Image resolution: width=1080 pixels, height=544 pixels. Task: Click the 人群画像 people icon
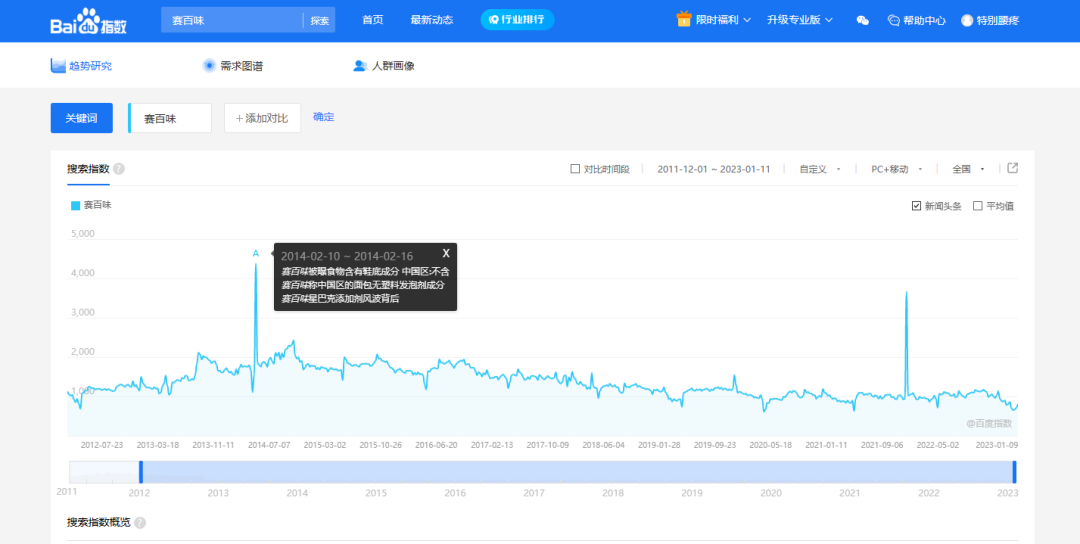359,66
